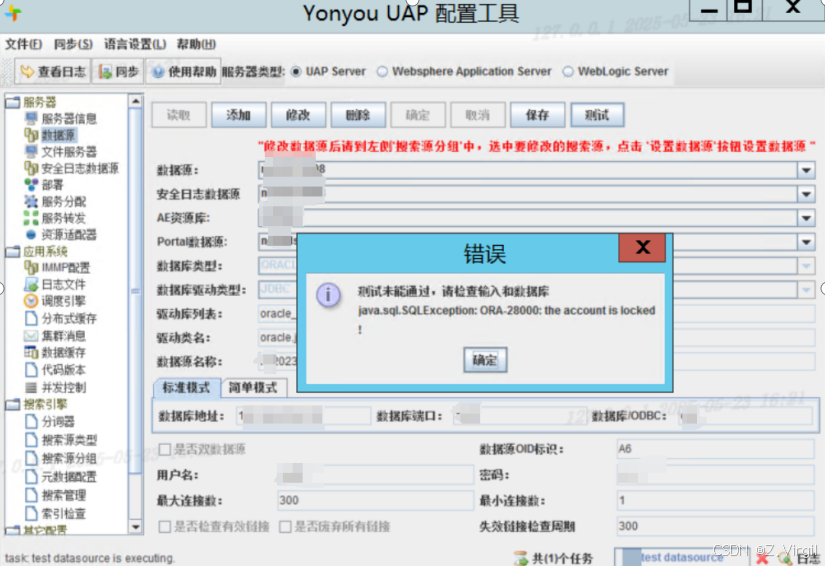Screen dimensions: 825x566
Task: Open the 同步(S) menu
Action: (x=73, y=44)
